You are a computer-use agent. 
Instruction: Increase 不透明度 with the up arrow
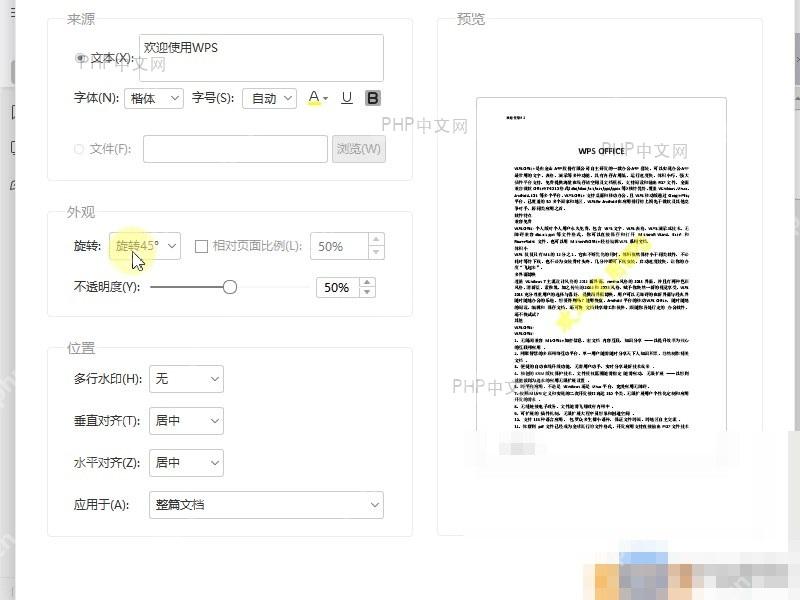(x=367, y=282)
